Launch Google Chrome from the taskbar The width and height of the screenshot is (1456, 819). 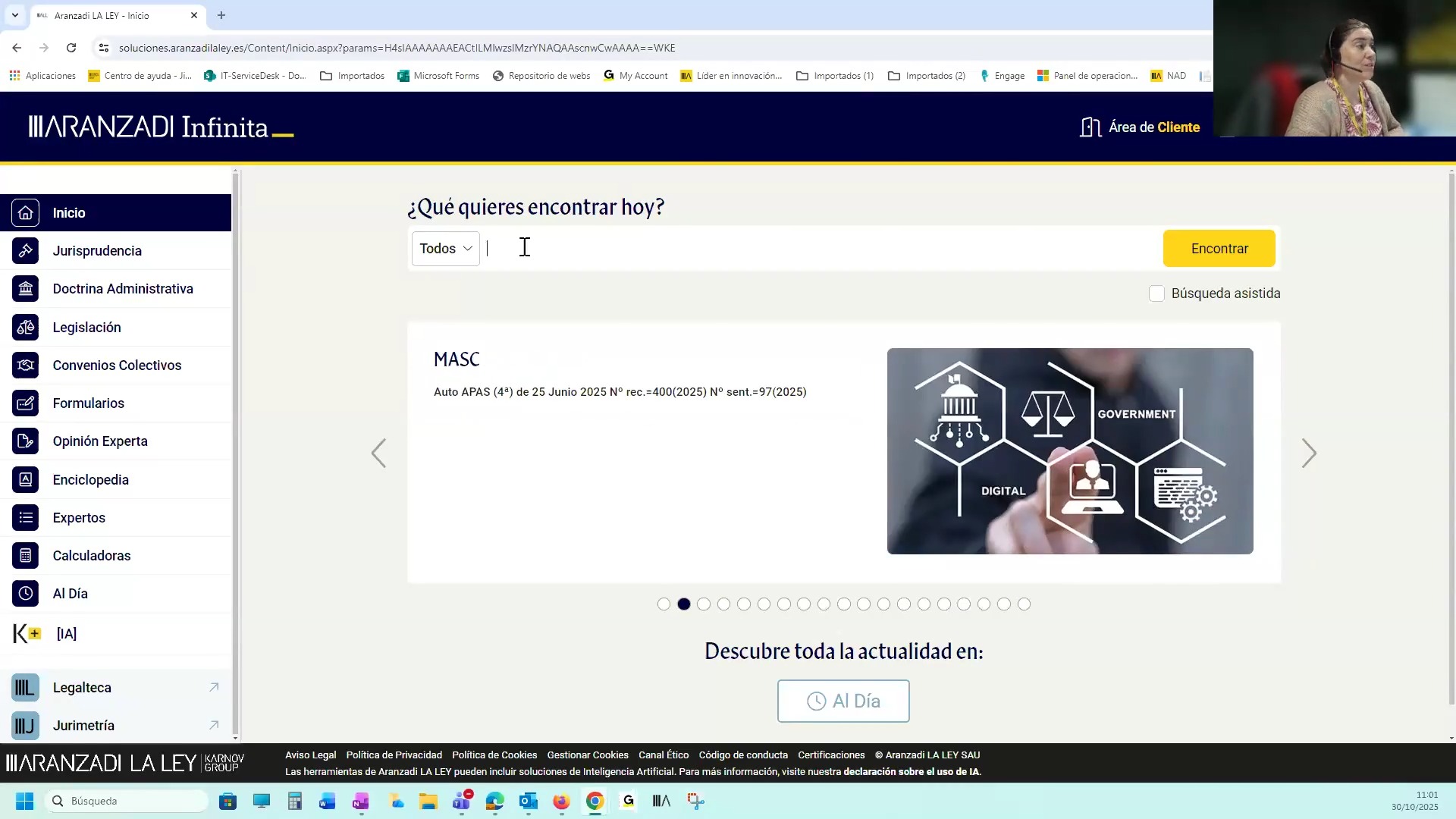(595, 801)
